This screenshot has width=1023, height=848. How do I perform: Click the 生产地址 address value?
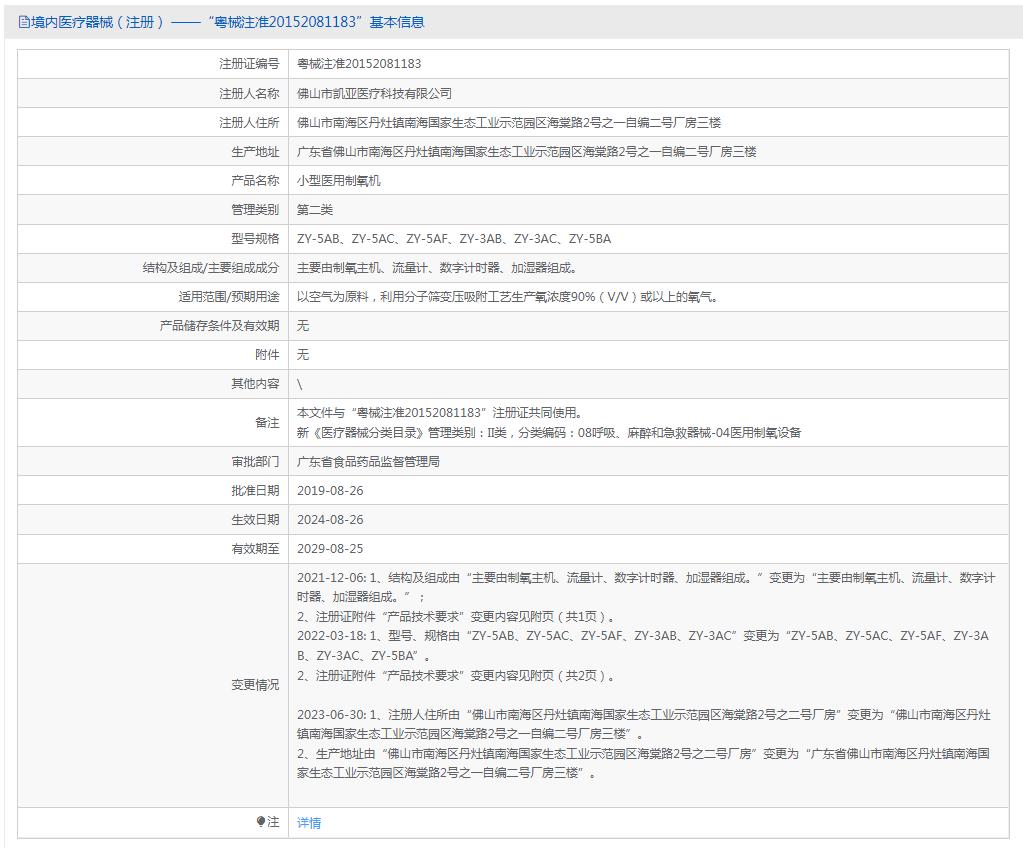pos(526,152)
